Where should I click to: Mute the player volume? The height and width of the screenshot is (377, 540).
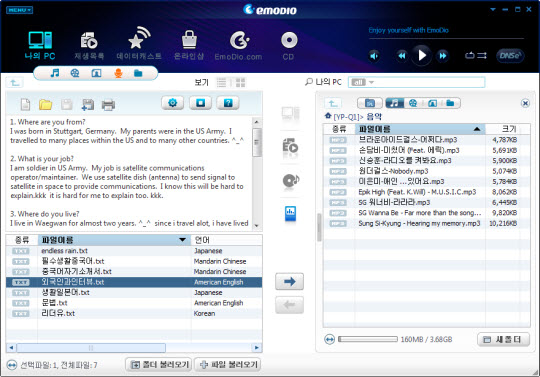tap(374, 56)
